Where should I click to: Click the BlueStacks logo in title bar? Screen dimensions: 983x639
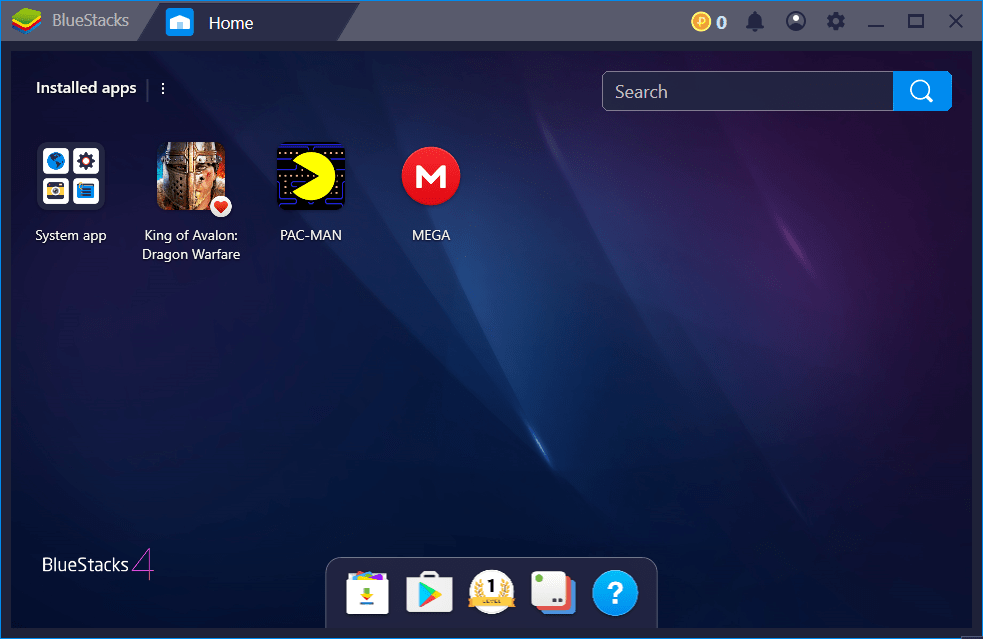pyautogui.click(x=26, y=21)
